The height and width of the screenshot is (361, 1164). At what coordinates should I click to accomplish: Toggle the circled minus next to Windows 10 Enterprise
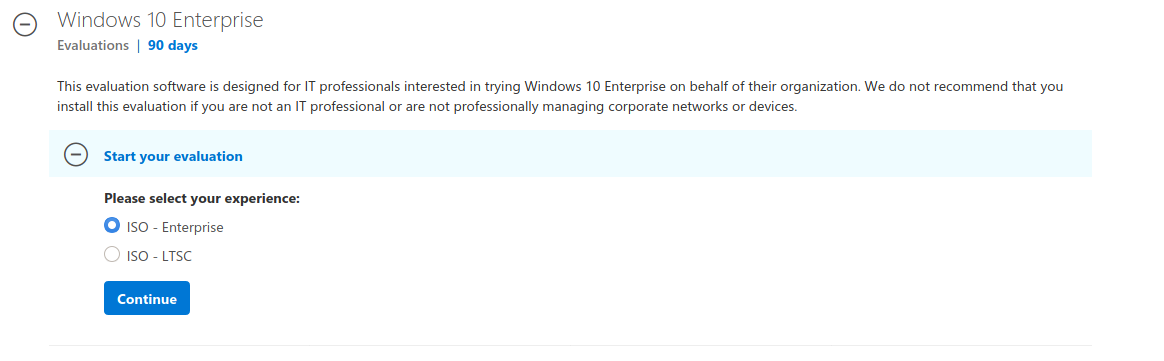(25, 25)
